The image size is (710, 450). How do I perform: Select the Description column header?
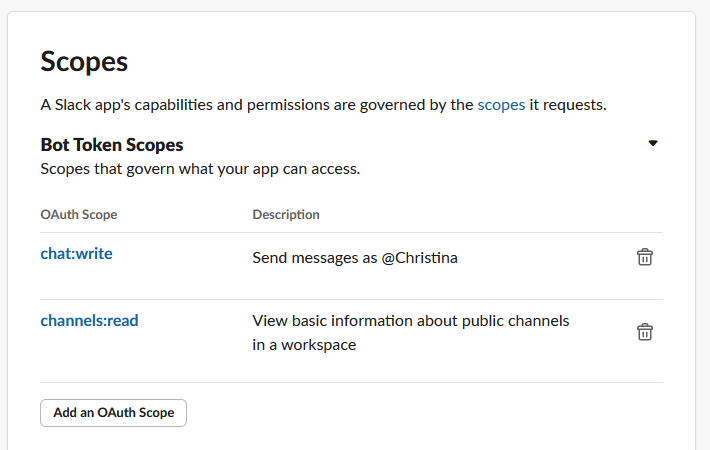coord(286,214)
